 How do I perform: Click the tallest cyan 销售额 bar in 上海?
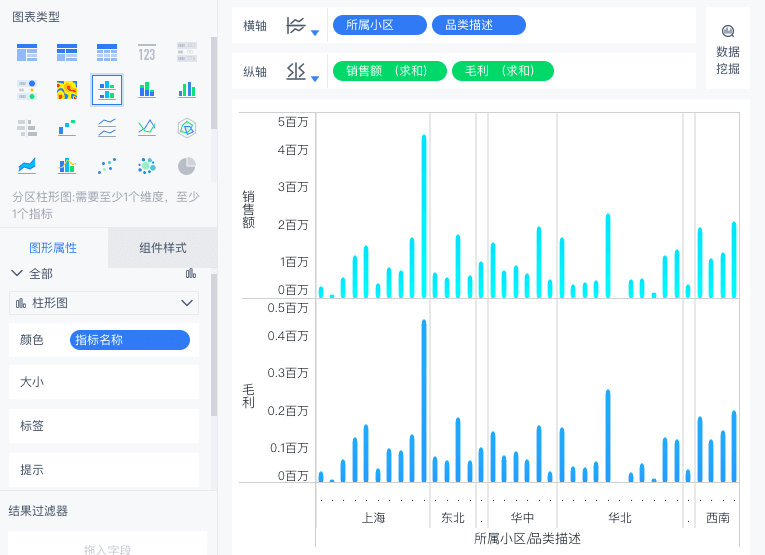click(x=424, y=216)
